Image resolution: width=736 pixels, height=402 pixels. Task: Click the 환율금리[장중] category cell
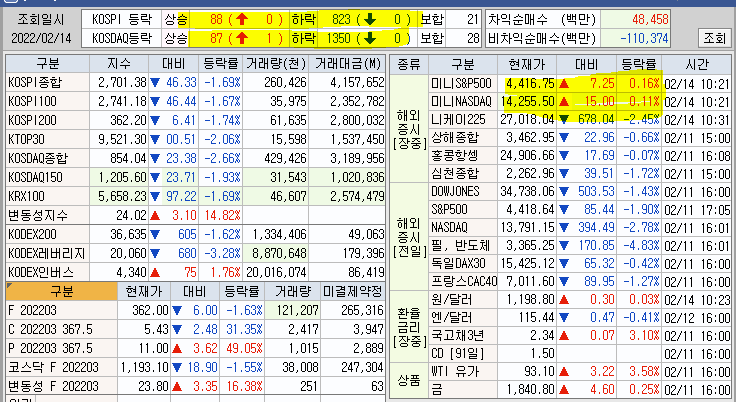tap(409, 327)
